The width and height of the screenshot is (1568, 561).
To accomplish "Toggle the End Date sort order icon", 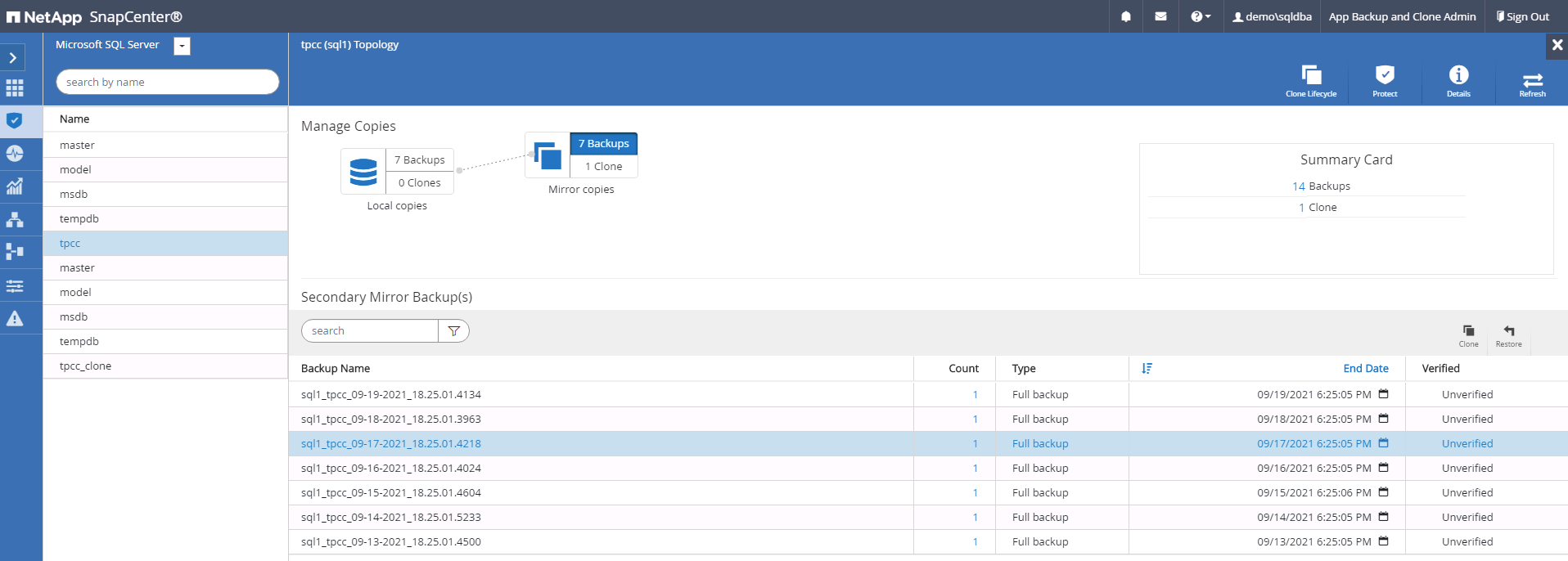I will coord(1147,369).
